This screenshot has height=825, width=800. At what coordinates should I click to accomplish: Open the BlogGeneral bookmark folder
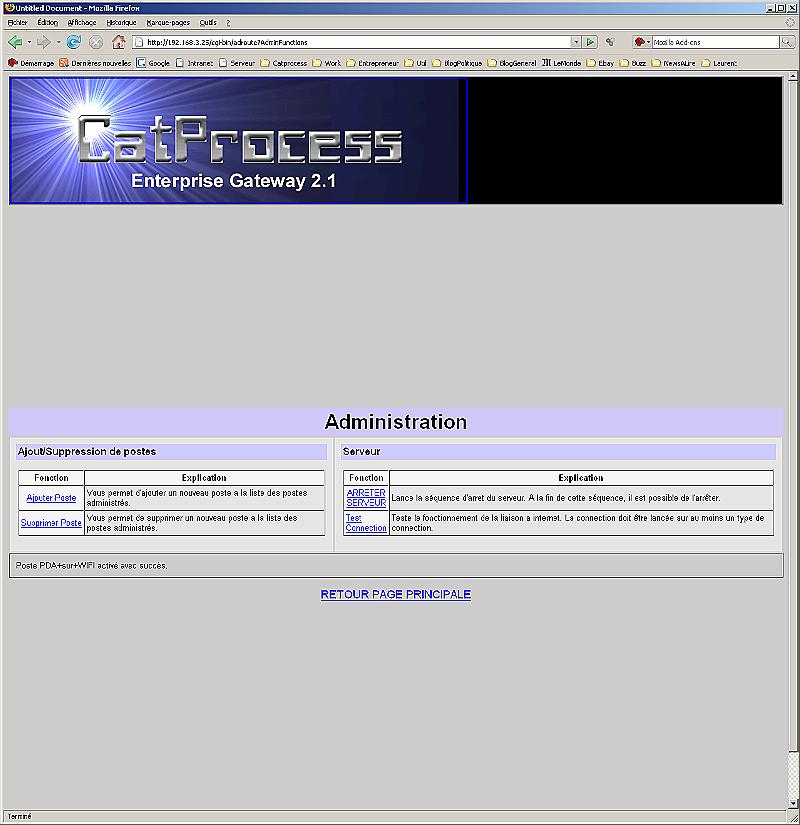point(512,63)
